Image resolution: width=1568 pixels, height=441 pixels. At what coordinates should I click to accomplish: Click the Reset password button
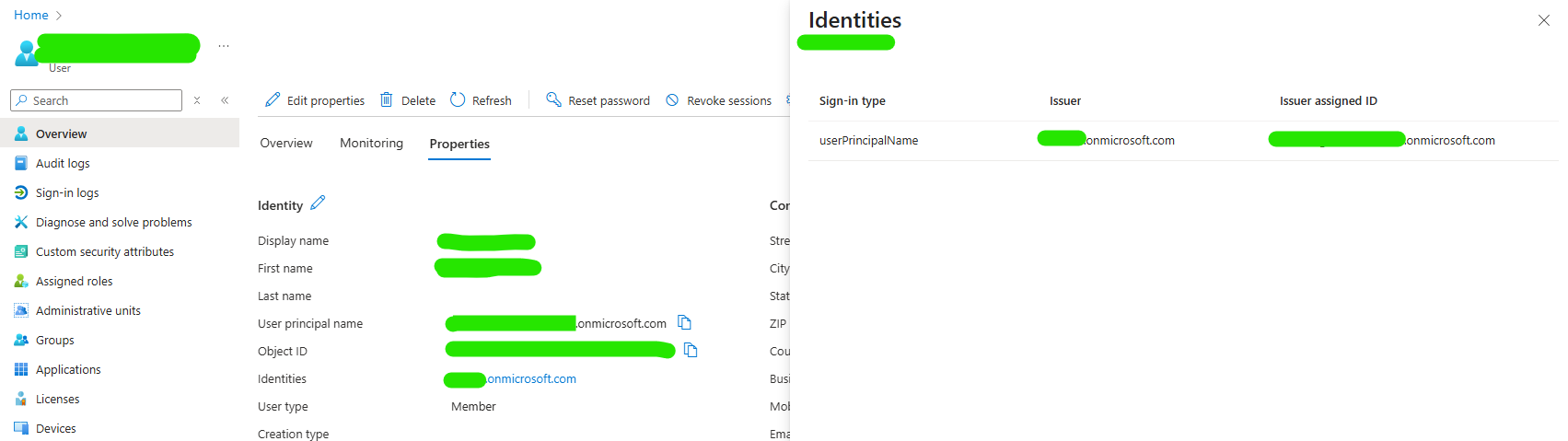[598, 100]
